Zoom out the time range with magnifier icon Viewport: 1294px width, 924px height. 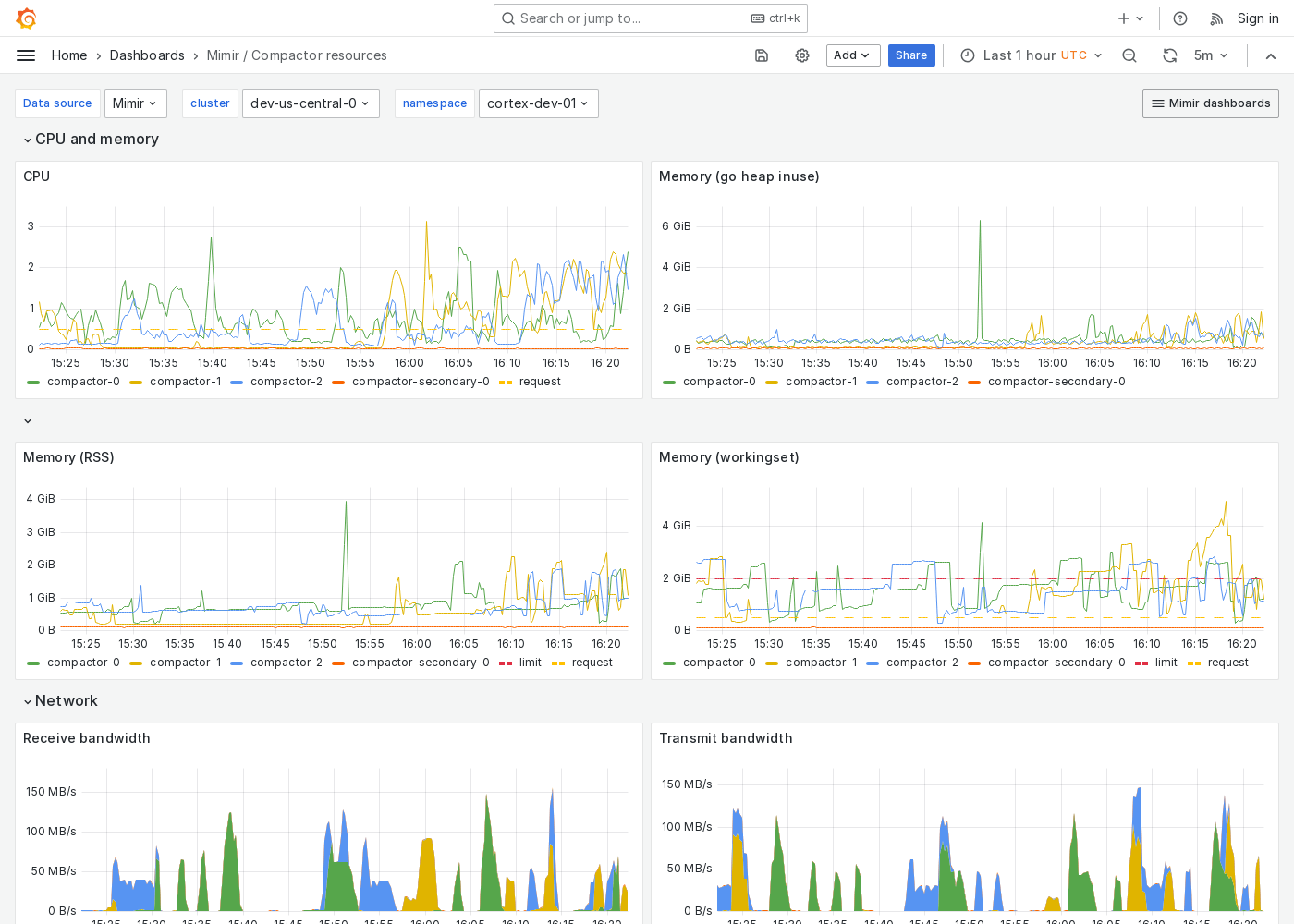click(1129, 55)
